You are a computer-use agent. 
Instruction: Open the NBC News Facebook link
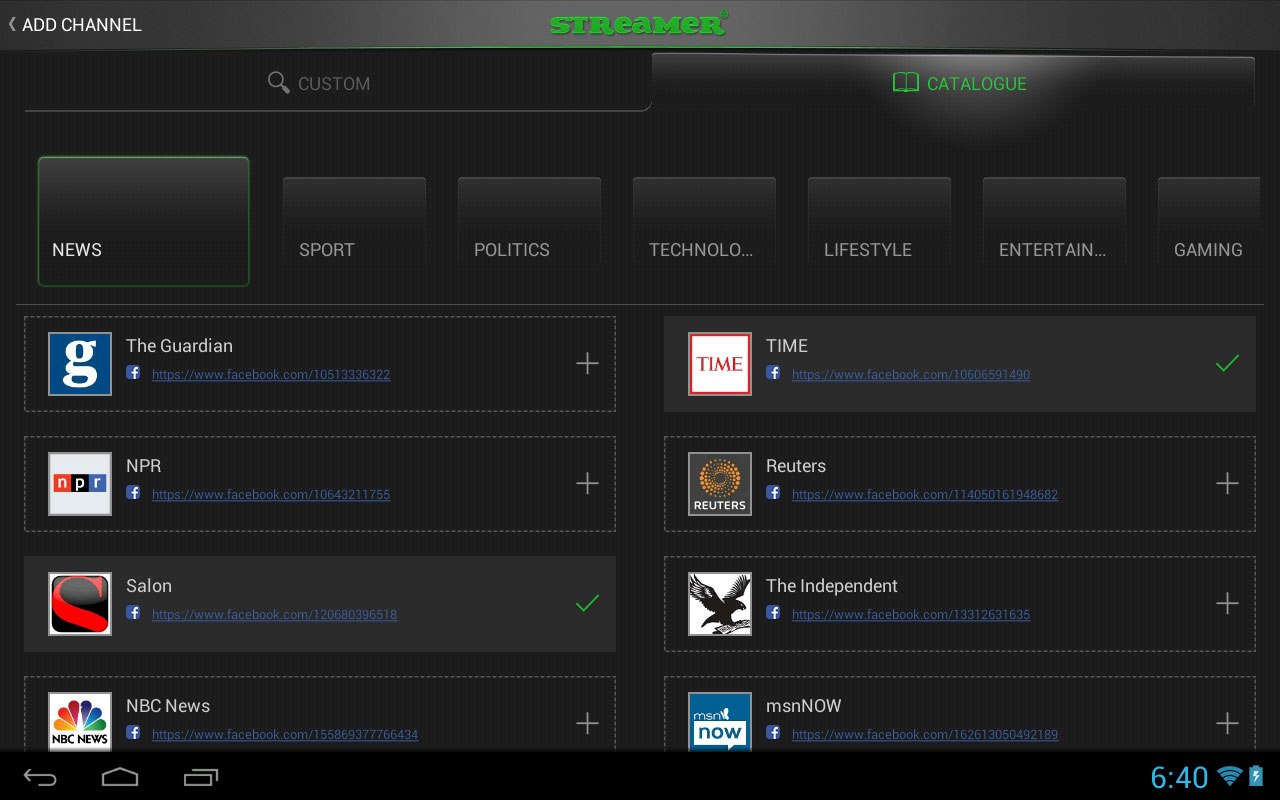pyautogui.click(x=285, y=735)
